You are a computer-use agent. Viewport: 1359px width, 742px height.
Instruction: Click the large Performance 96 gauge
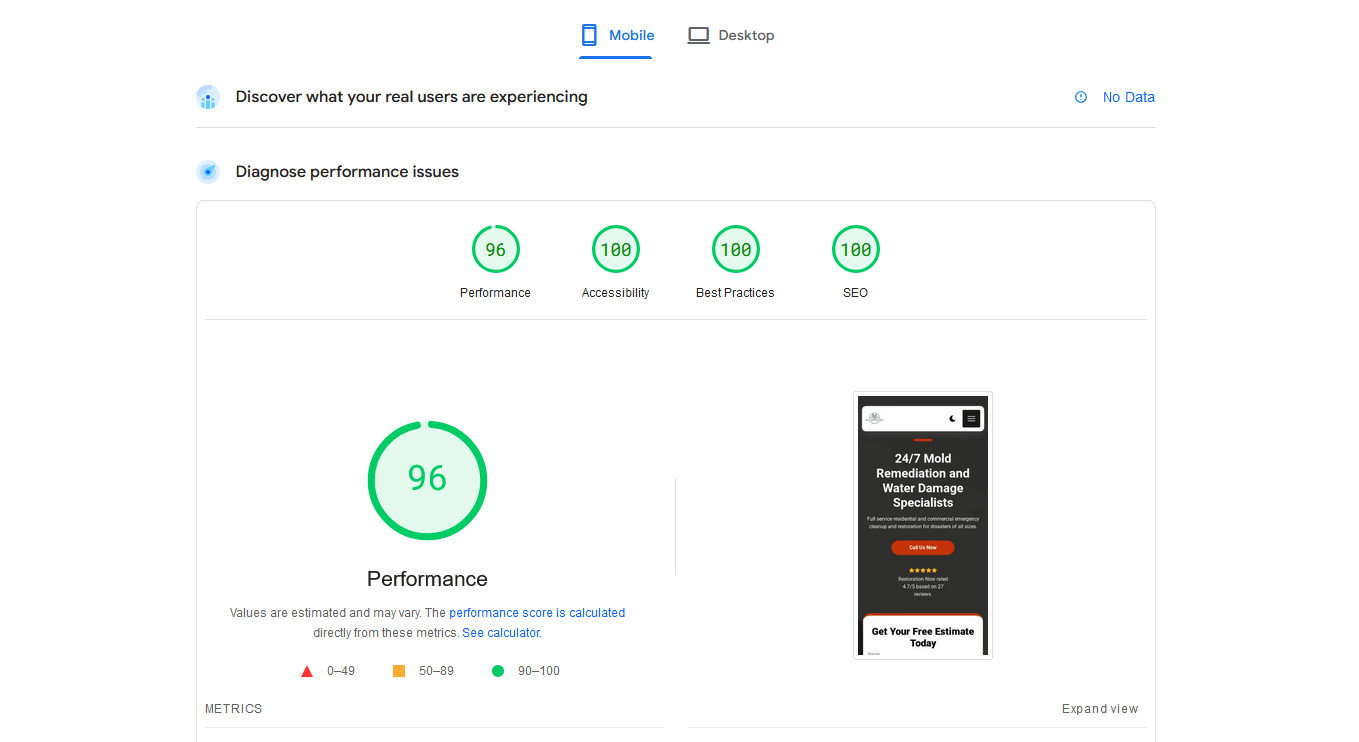(x=427, y=480)
